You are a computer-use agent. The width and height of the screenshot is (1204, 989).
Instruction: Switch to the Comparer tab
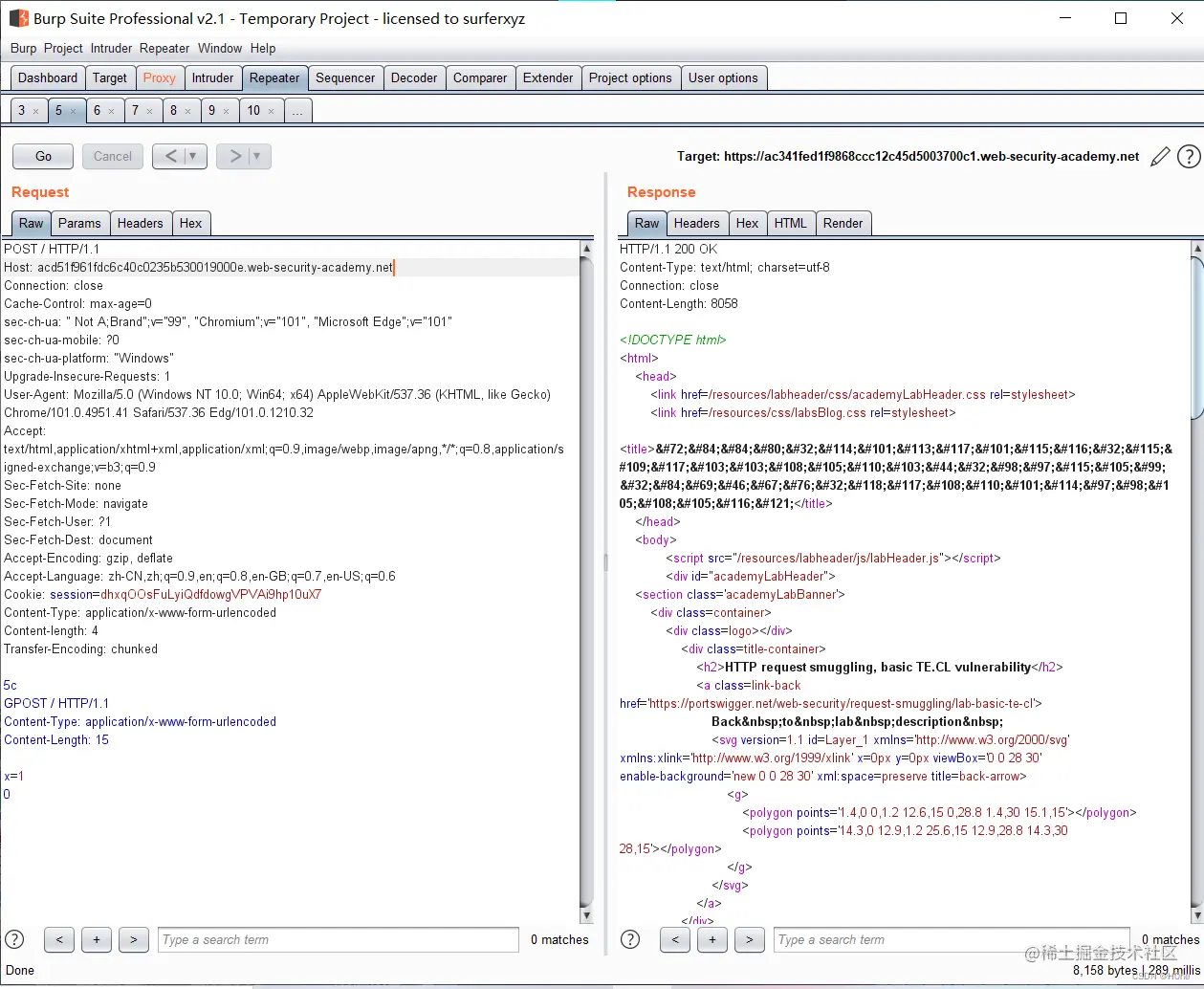tap(480, 78)
